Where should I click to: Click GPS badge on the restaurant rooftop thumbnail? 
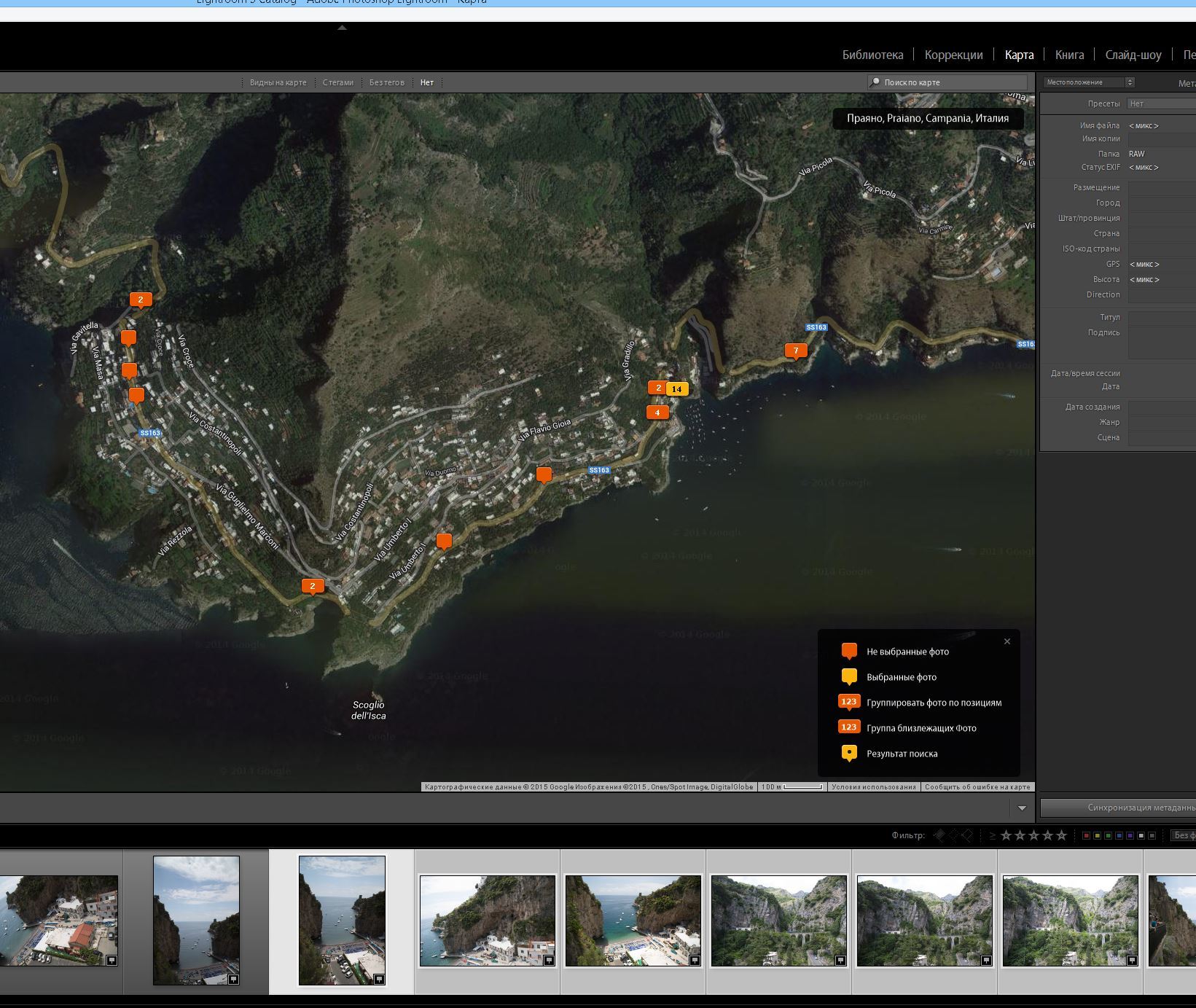[x=112, y=961]
